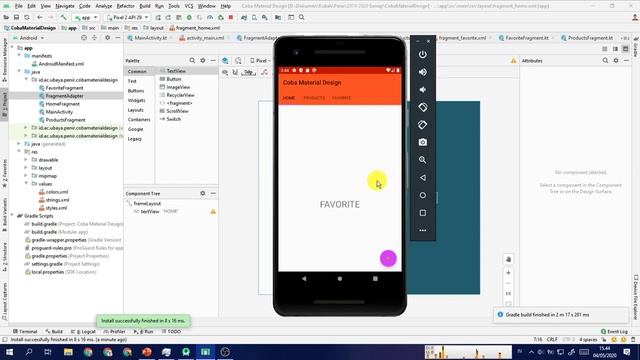Viewport: 640px width, 360px height.
Task: Take emulator screenshot with camera icon
Action: (422, 142)
